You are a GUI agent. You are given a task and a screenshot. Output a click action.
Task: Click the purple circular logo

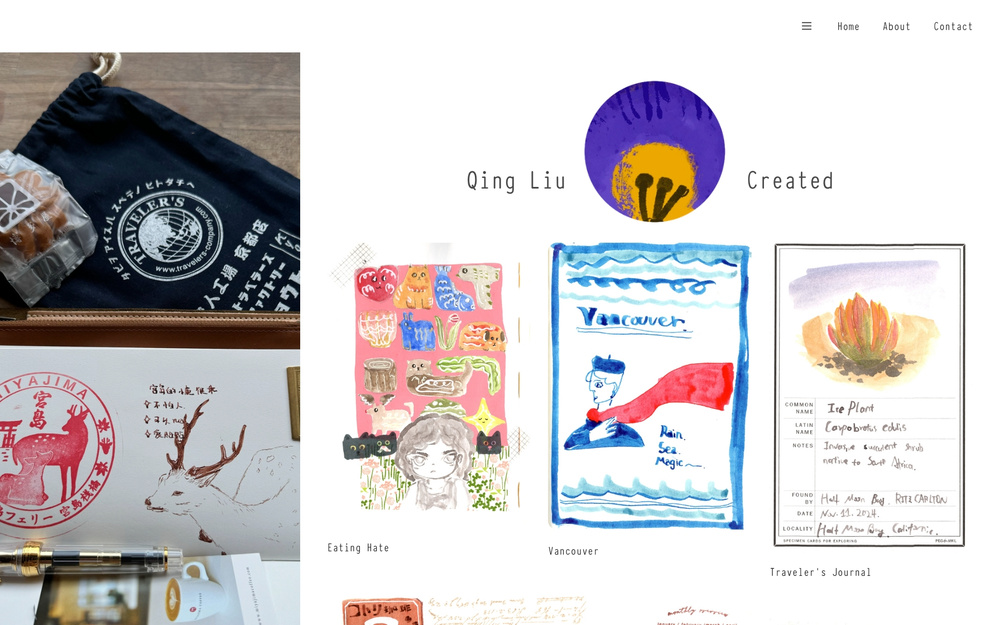point(654,151)
